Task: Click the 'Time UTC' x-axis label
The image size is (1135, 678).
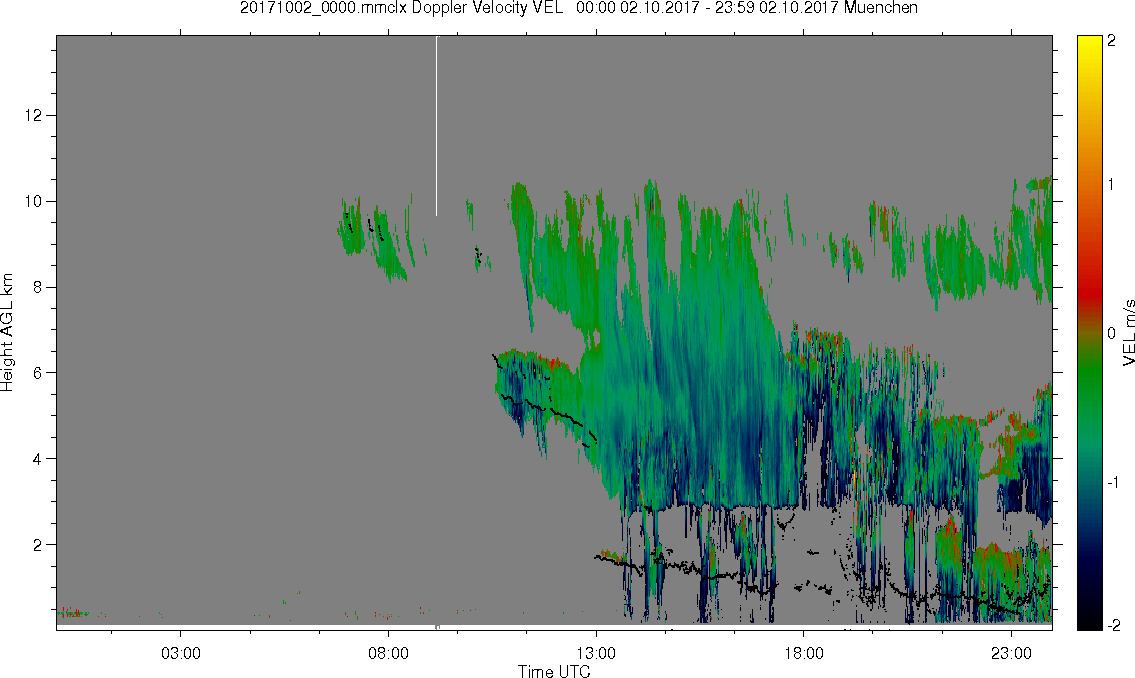Action: coord(554,671)
